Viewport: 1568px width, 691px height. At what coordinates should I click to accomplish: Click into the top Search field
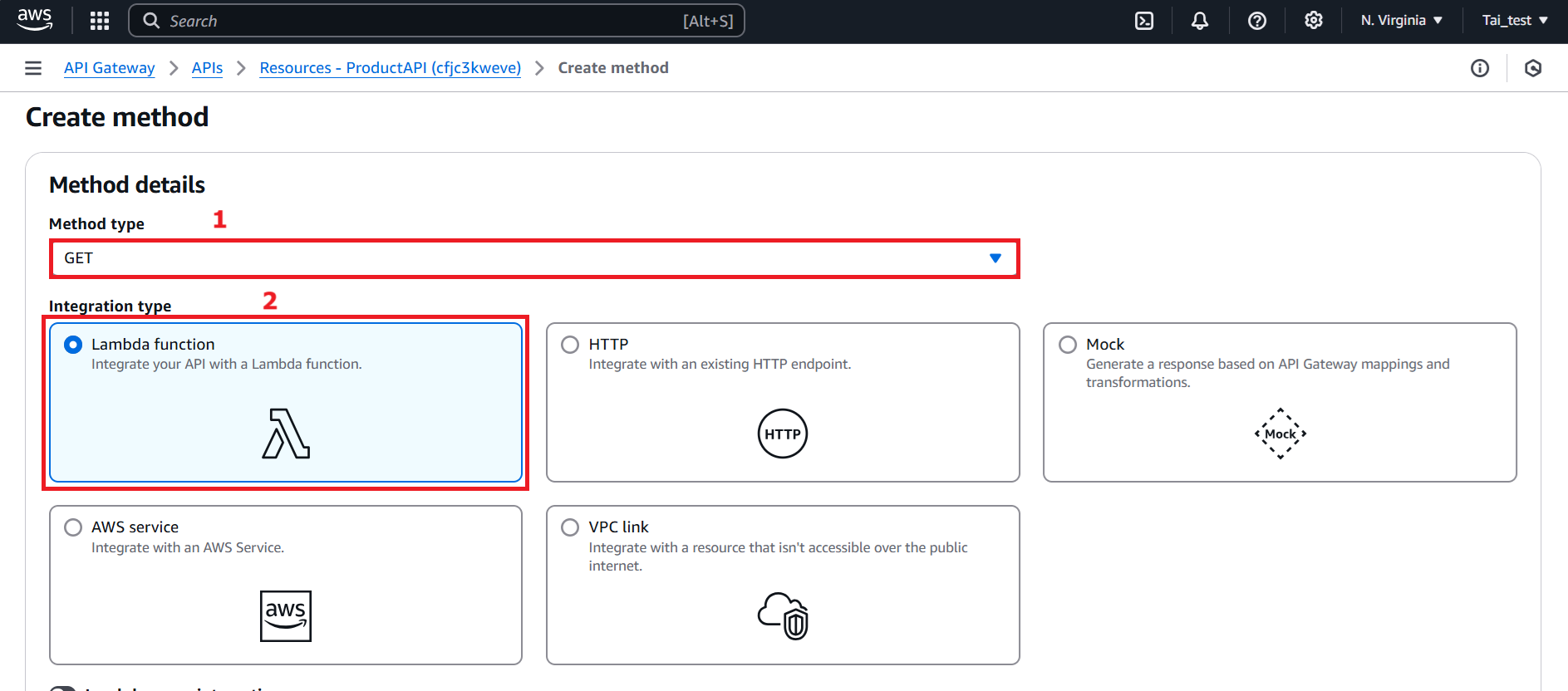436,21
